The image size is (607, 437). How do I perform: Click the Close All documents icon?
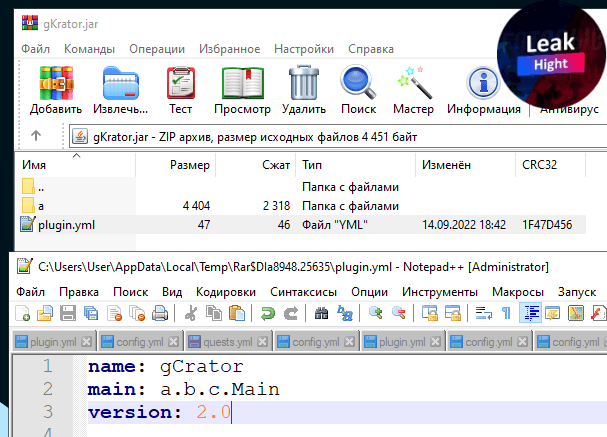[137, 313]
